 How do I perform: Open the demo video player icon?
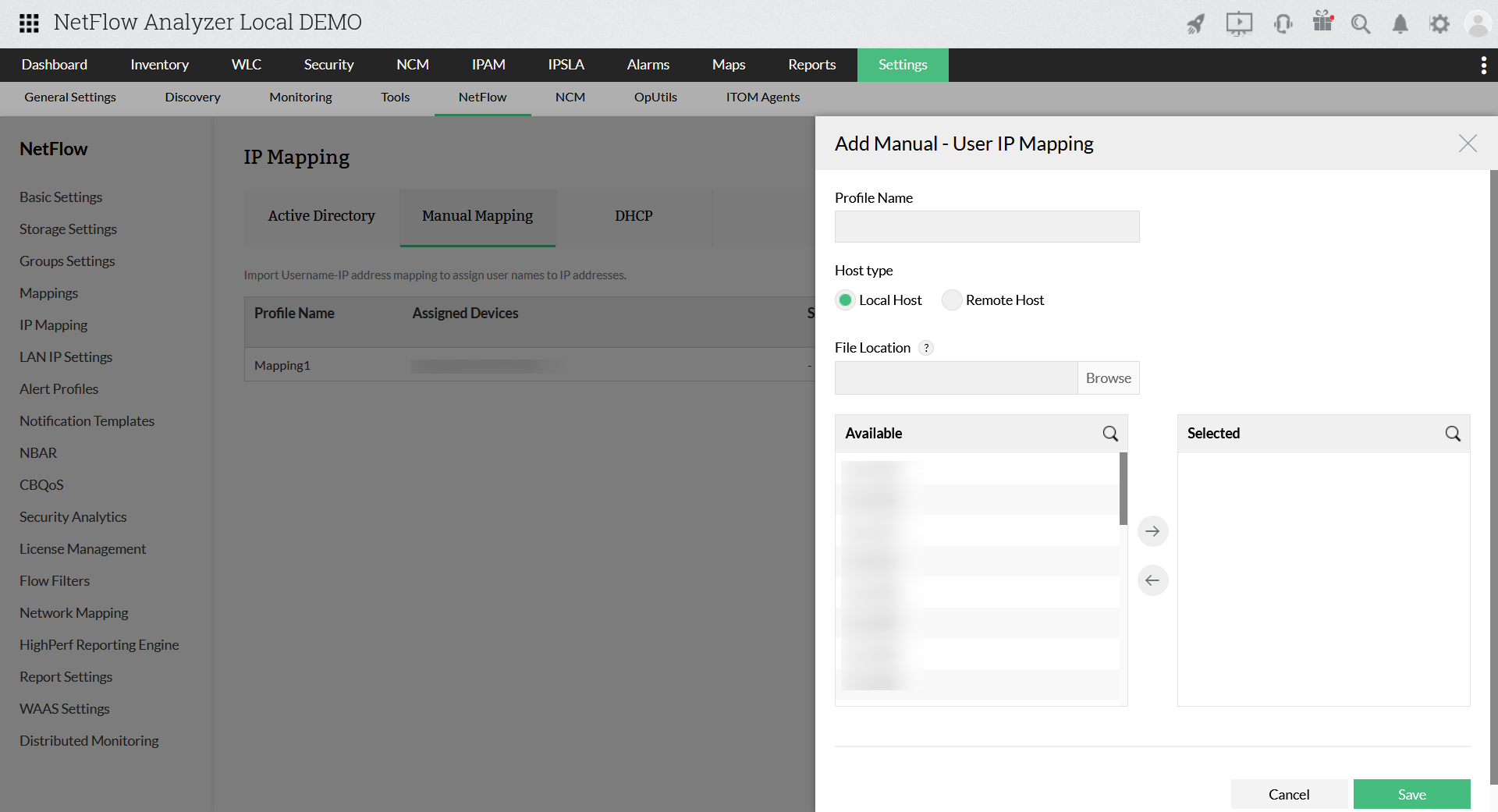1239,24
